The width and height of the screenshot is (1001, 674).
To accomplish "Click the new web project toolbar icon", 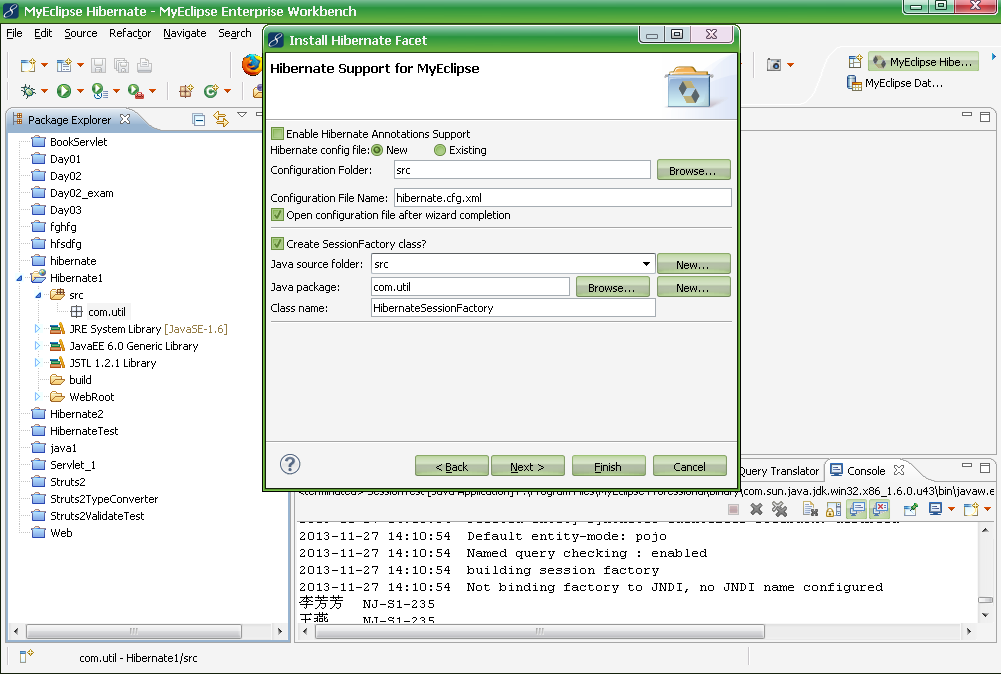I will (64, 65).
